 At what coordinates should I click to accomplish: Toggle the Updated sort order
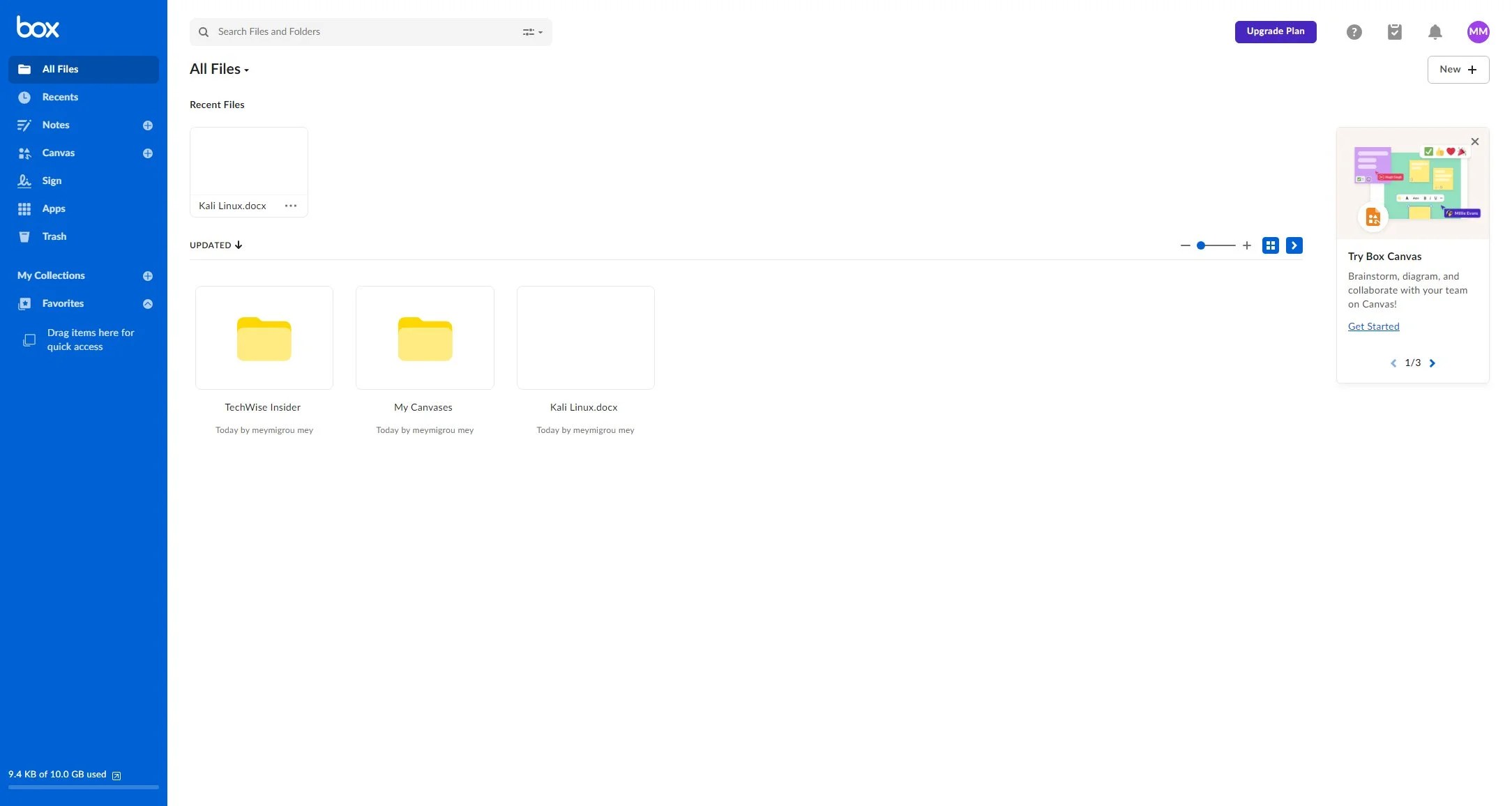point(216,245)
